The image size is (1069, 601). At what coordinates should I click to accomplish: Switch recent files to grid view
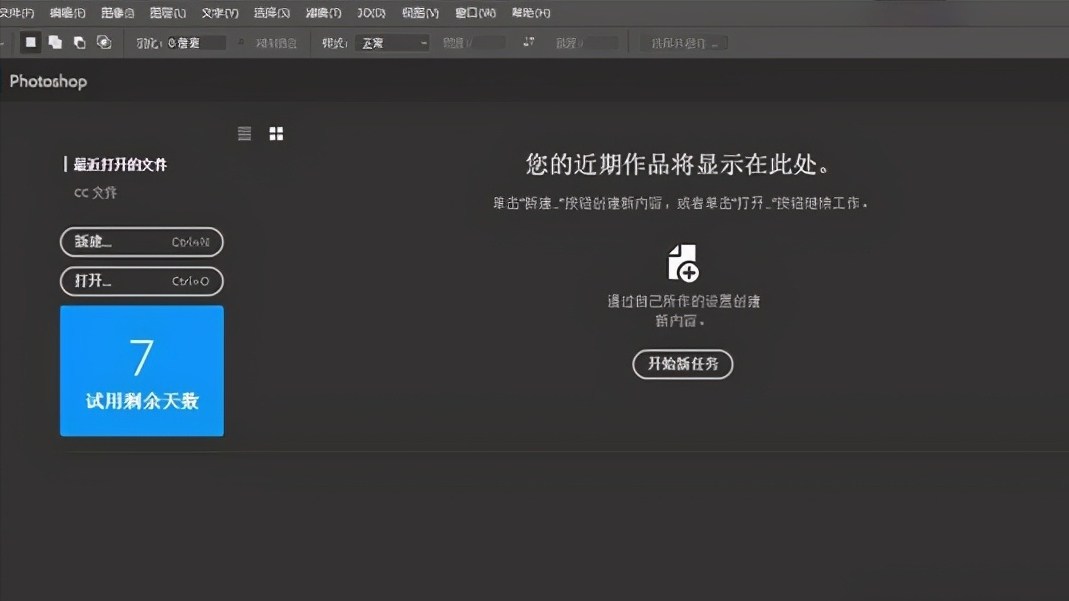(x=276, y=132)
